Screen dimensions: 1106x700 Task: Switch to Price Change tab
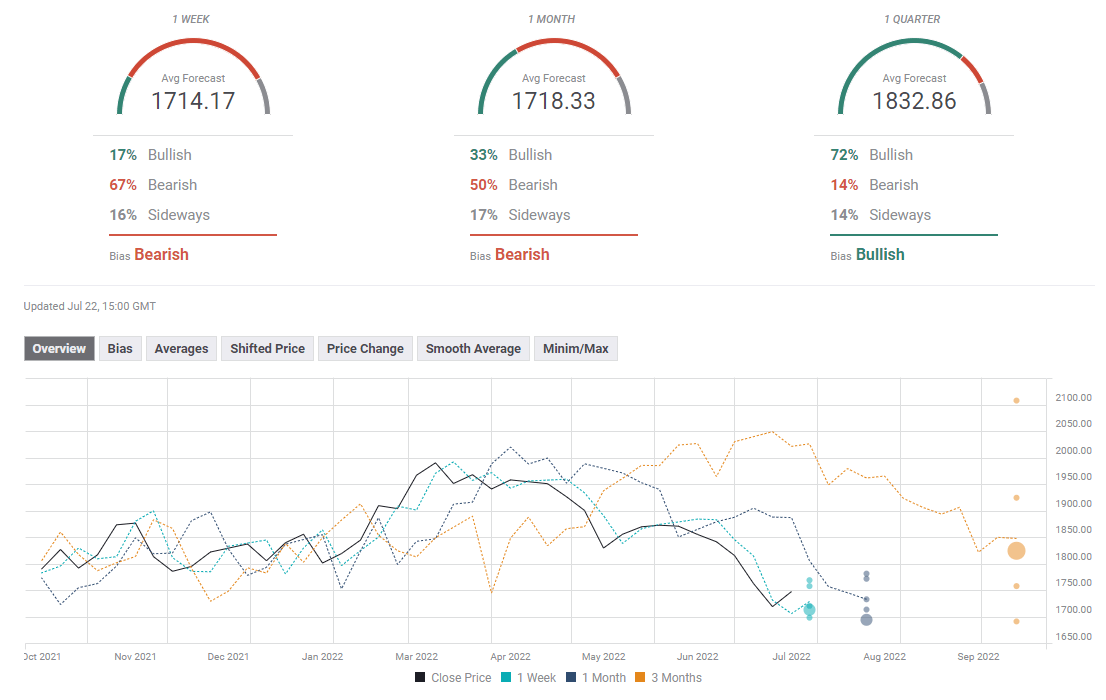tap(365, 349)
